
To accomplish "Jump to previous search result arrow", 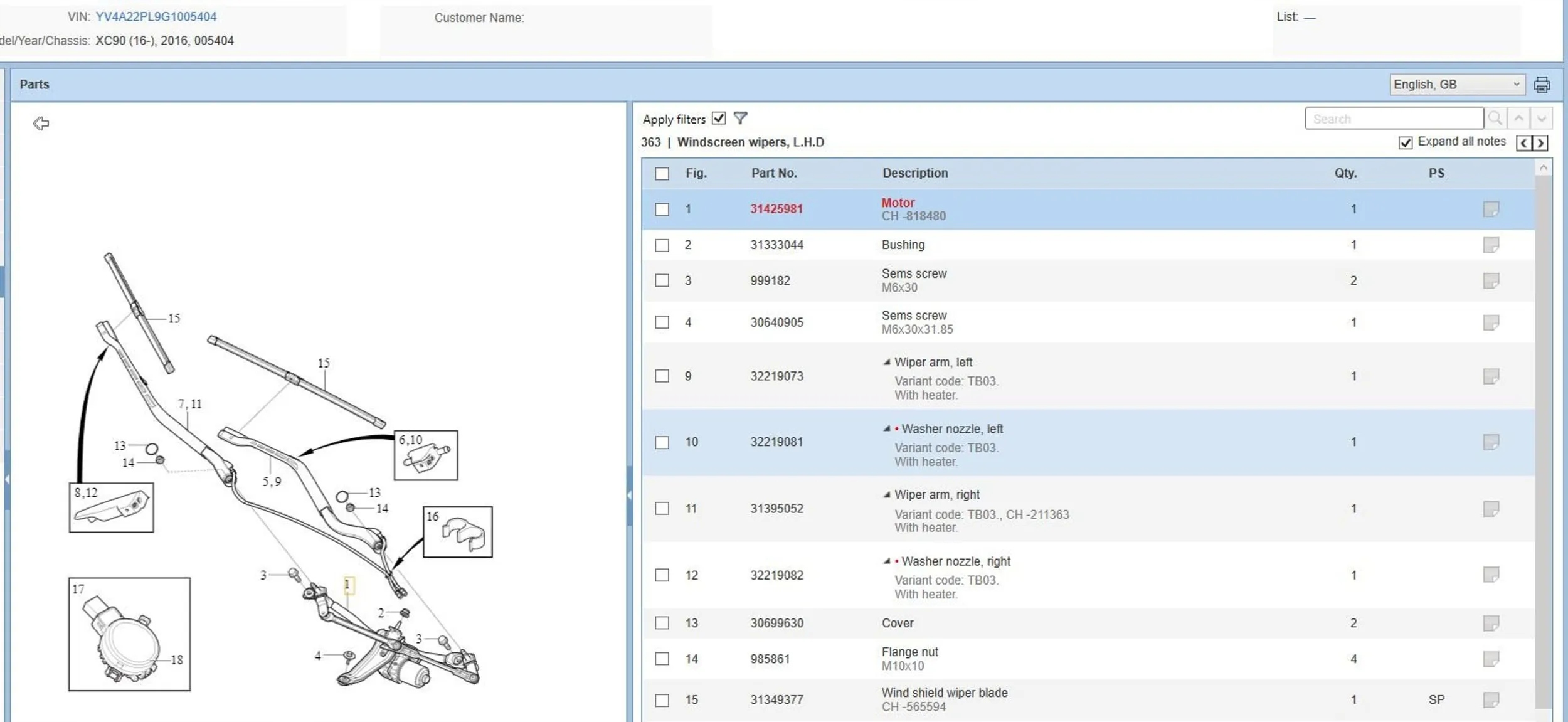I will coord(1518,119).
